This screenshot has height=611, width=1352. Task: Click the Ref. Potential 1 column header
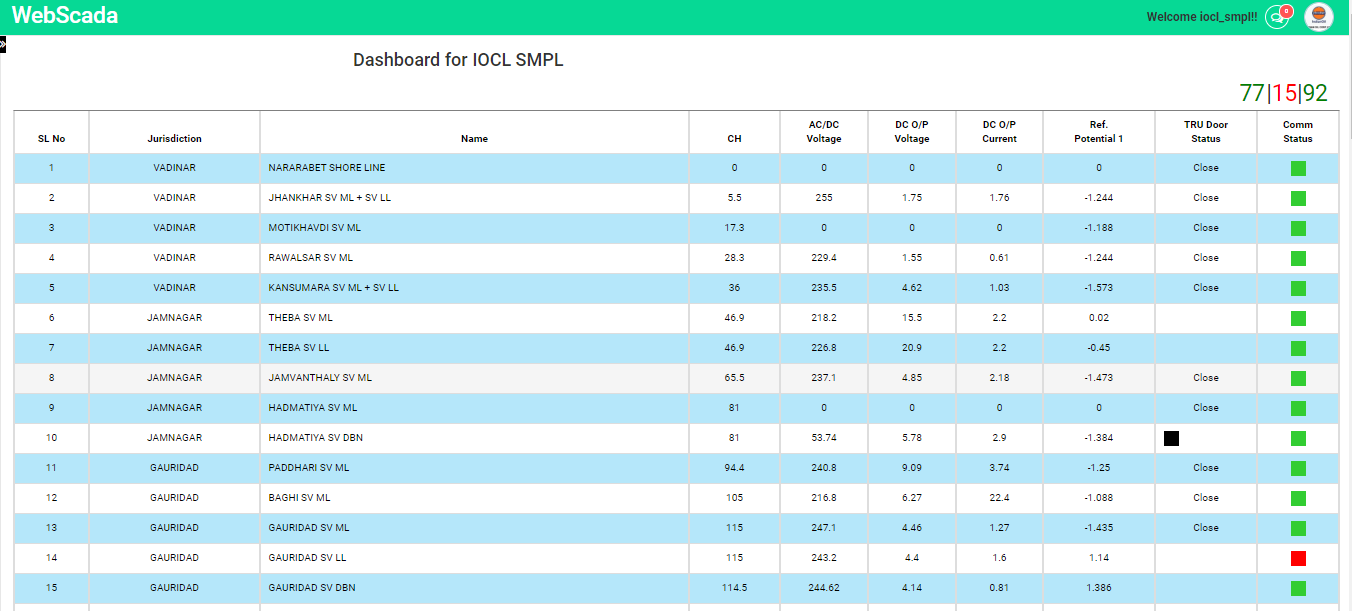tap(1098, 132)
